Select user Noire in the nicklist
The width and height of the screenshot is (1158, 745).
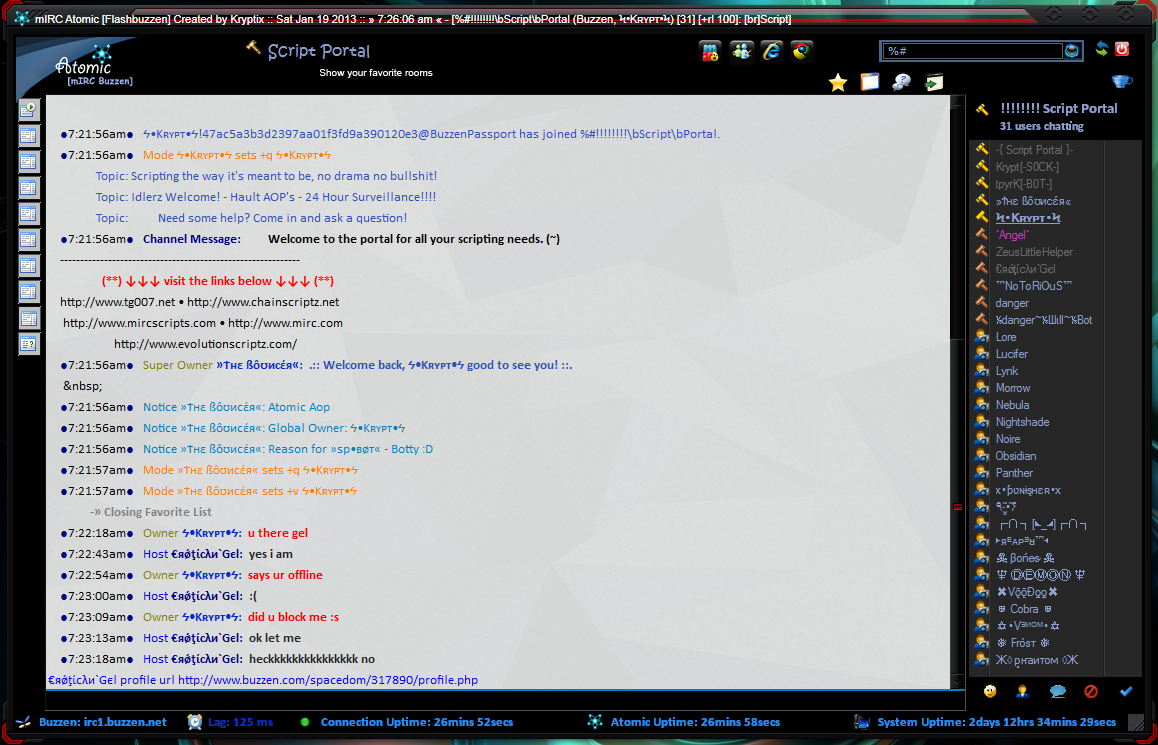click(x=1008, y=439)
